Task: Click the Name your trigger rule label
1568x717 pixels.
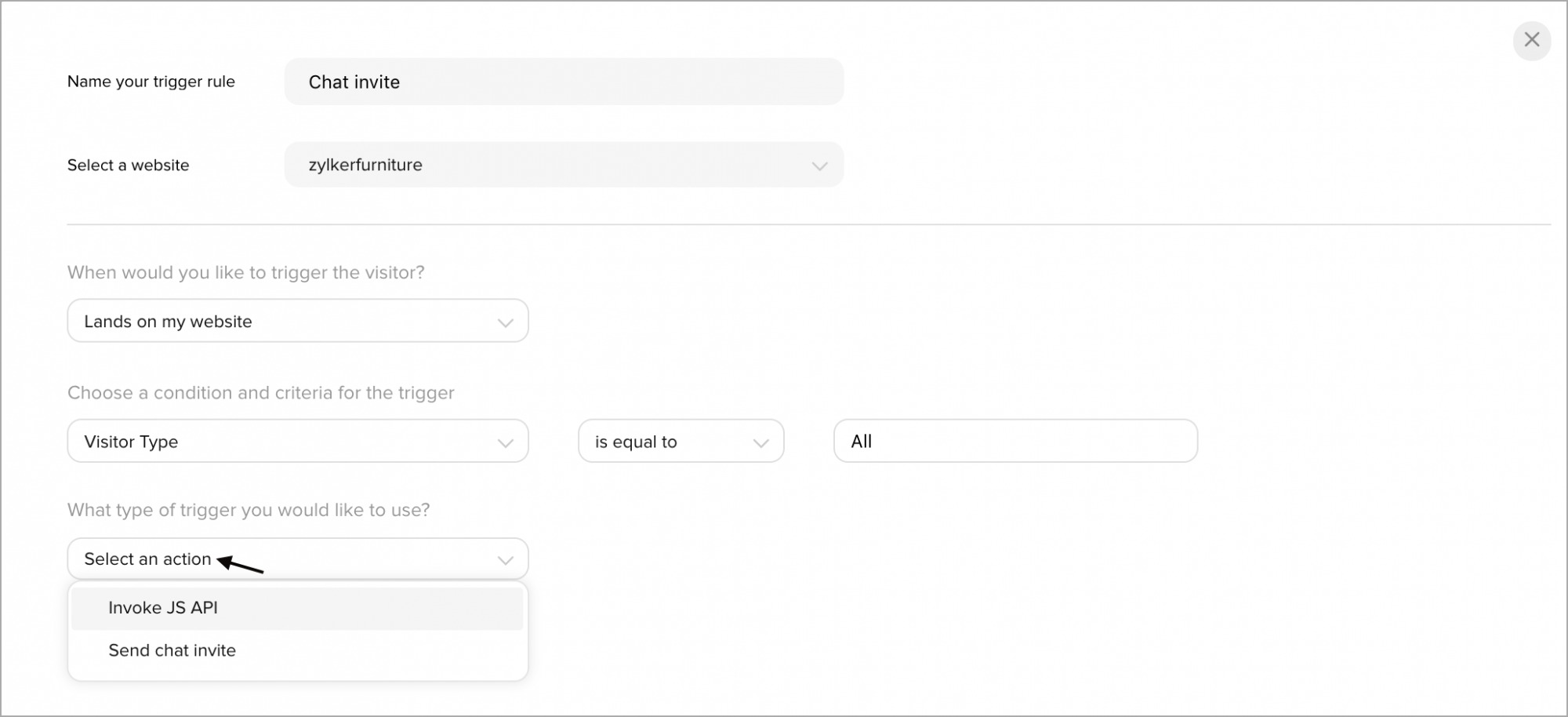Action: [151, 82]
